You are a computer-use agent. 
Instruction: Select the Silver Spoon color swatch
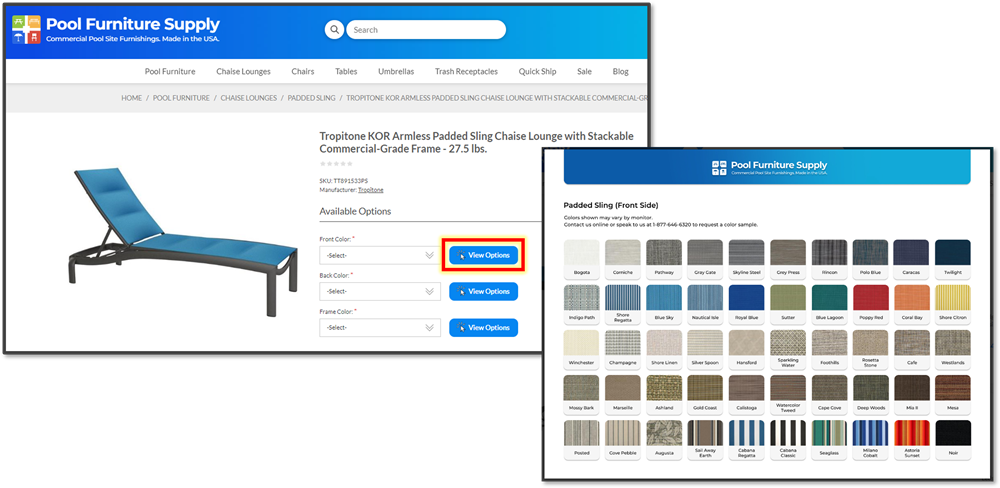pos(705,350)
